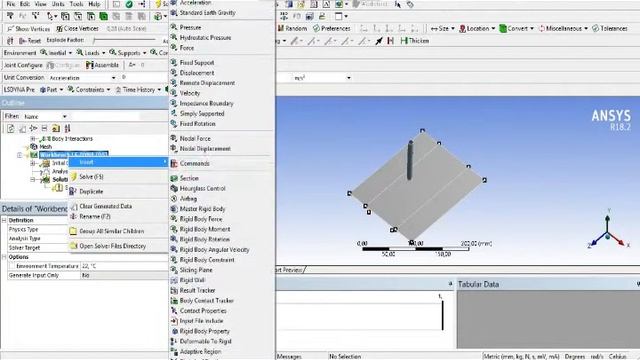Adjust the Explode Factor slider

(x=124, y=40)
